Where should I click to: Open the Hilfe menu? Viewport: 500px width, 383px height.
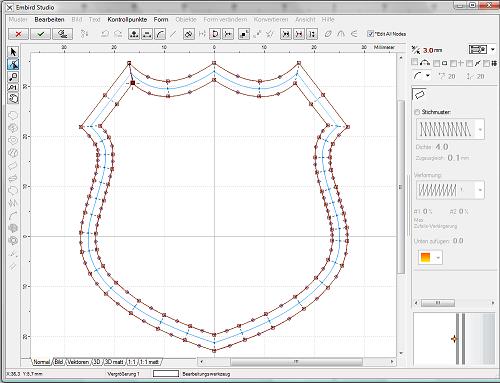(328, 20)
